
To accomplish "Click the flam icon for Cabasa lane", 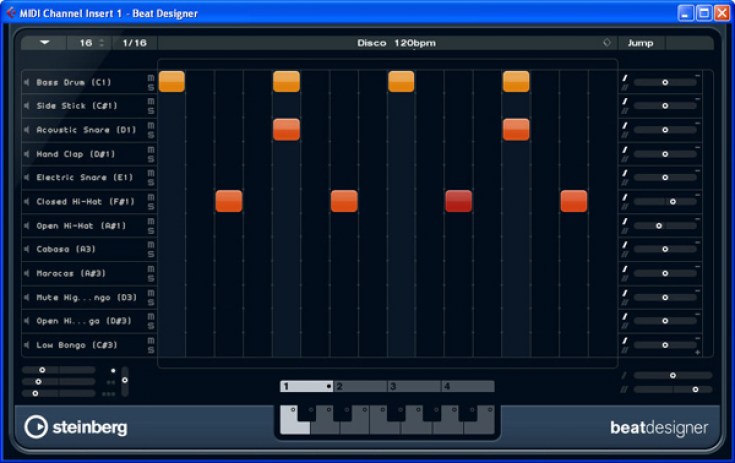I will click(x=624, y=245).
